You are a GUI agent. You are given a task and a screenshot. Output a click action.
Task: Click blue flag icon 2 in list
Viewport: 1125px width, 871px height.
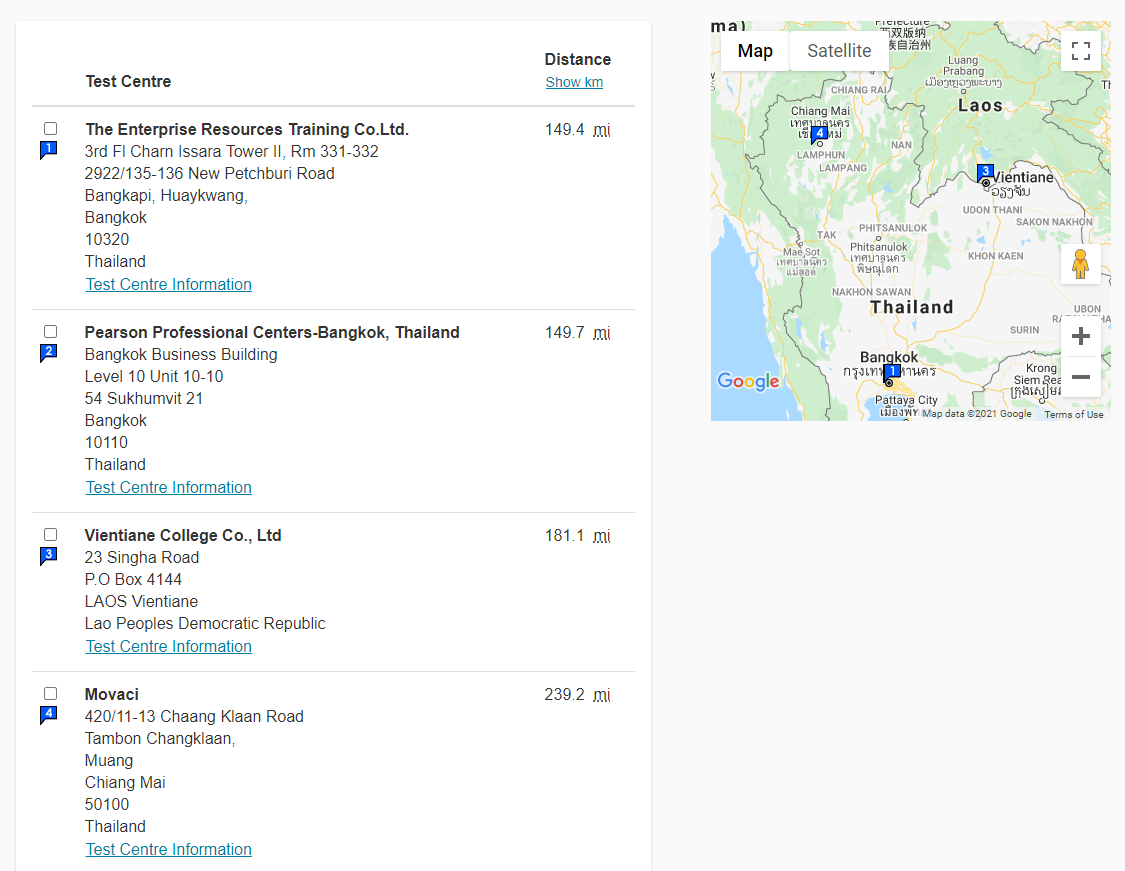pos(48,352)
